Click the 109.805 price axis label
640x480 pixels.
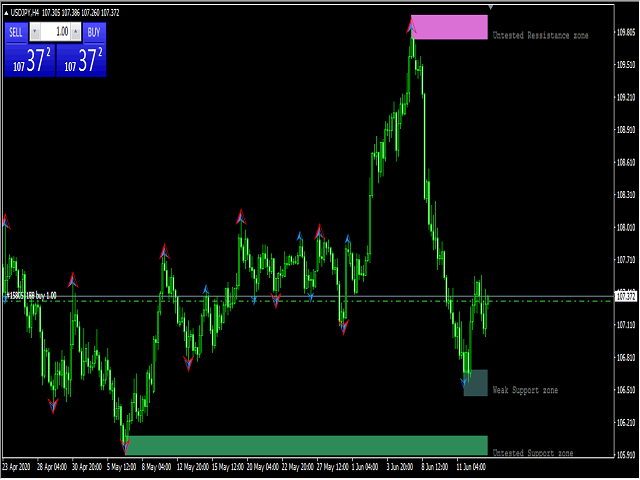(x=625, y=32)
